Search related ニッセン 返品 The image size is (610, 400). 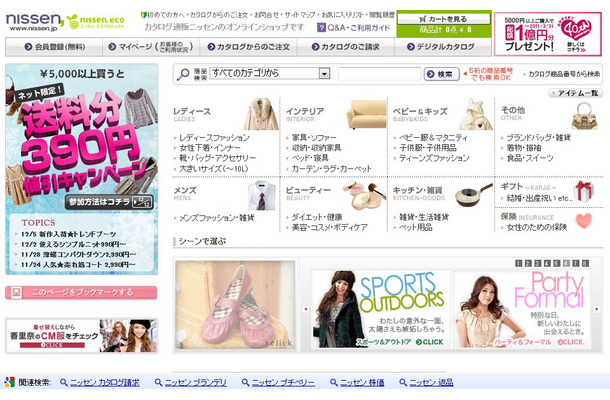tap(431, 382)
